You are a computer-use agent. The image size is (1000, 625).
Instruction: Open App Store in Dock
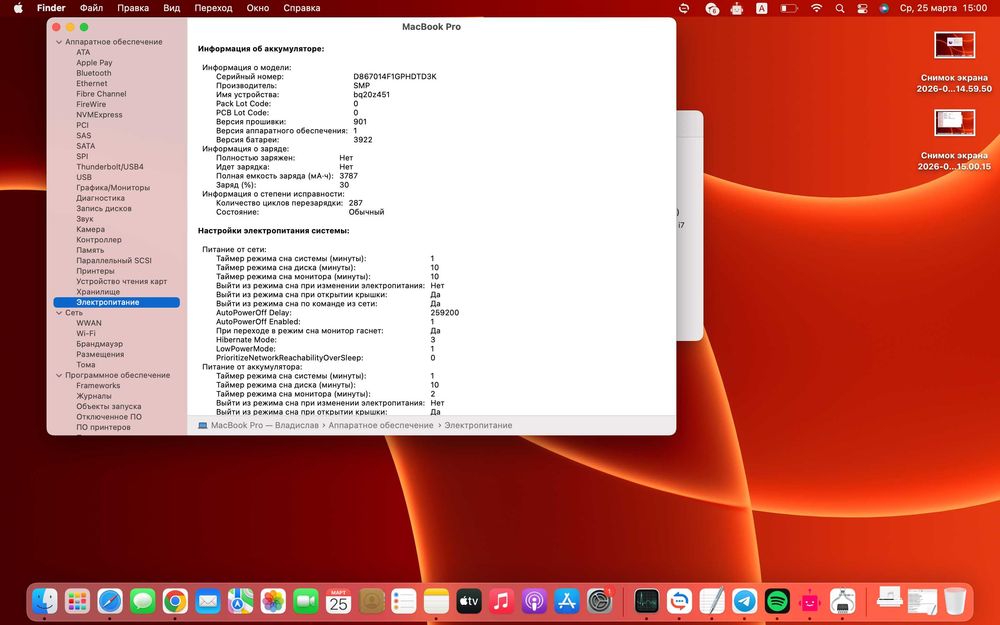(x=566, y=601)
